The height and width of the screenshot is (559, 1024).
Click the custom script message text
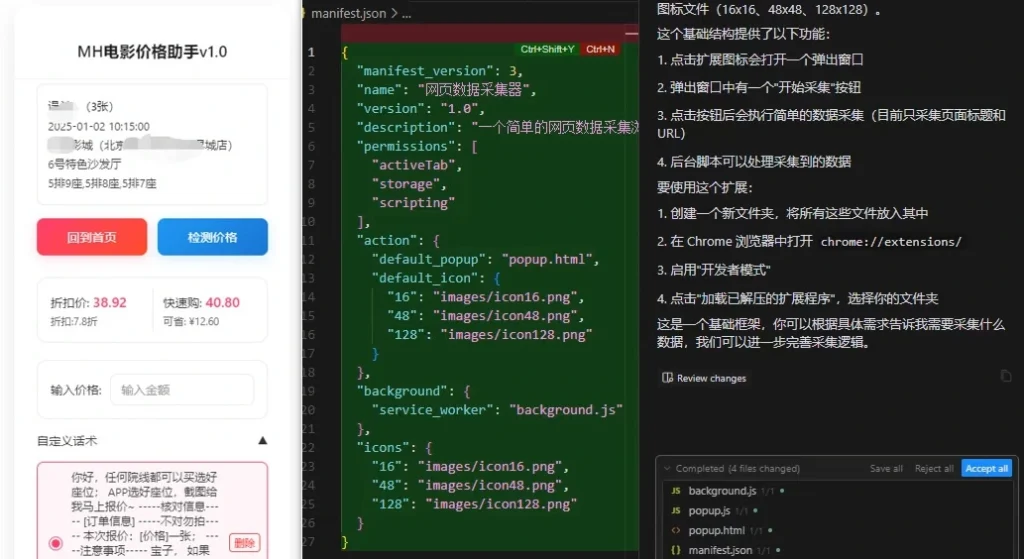[144, 513]
